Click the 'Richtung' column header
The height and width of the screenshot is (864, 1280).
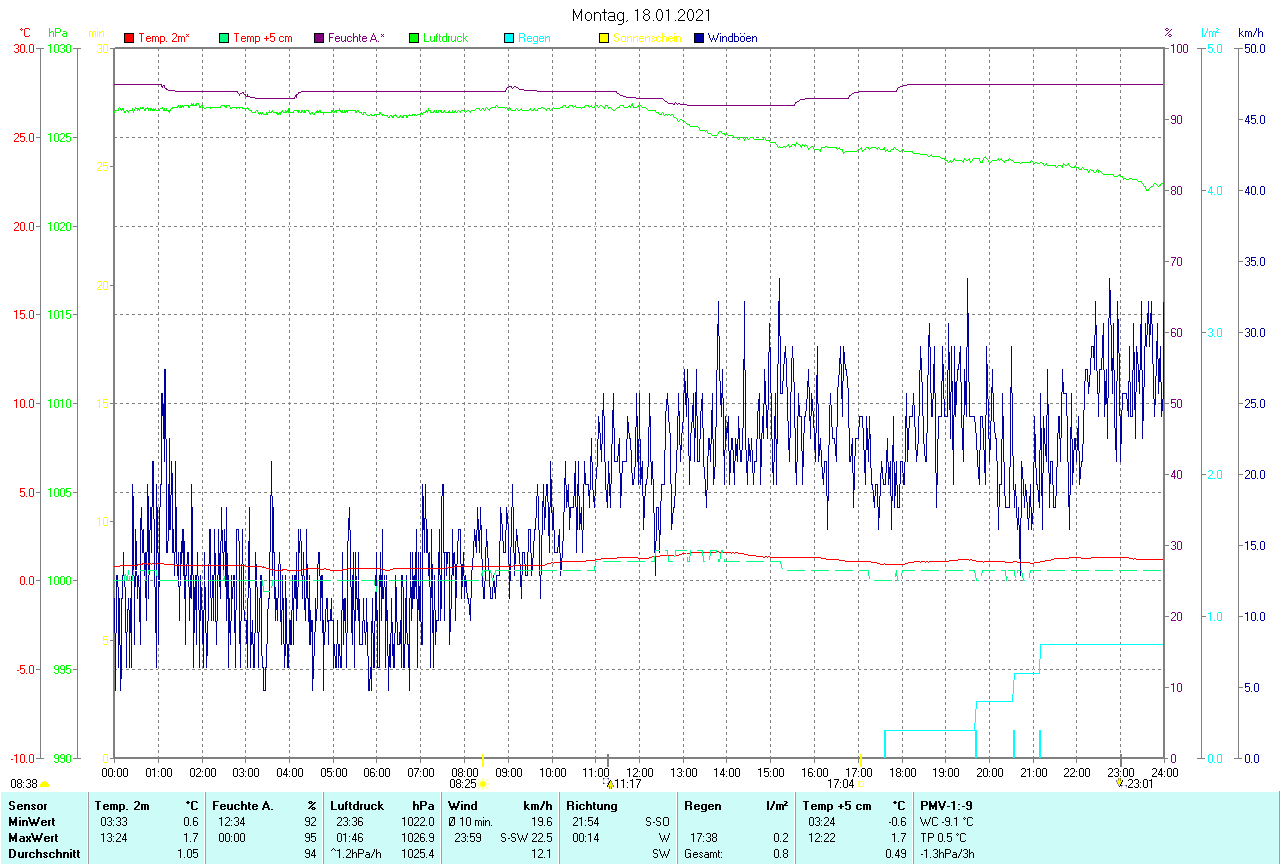pyautogui.click(x=593, y=805)
